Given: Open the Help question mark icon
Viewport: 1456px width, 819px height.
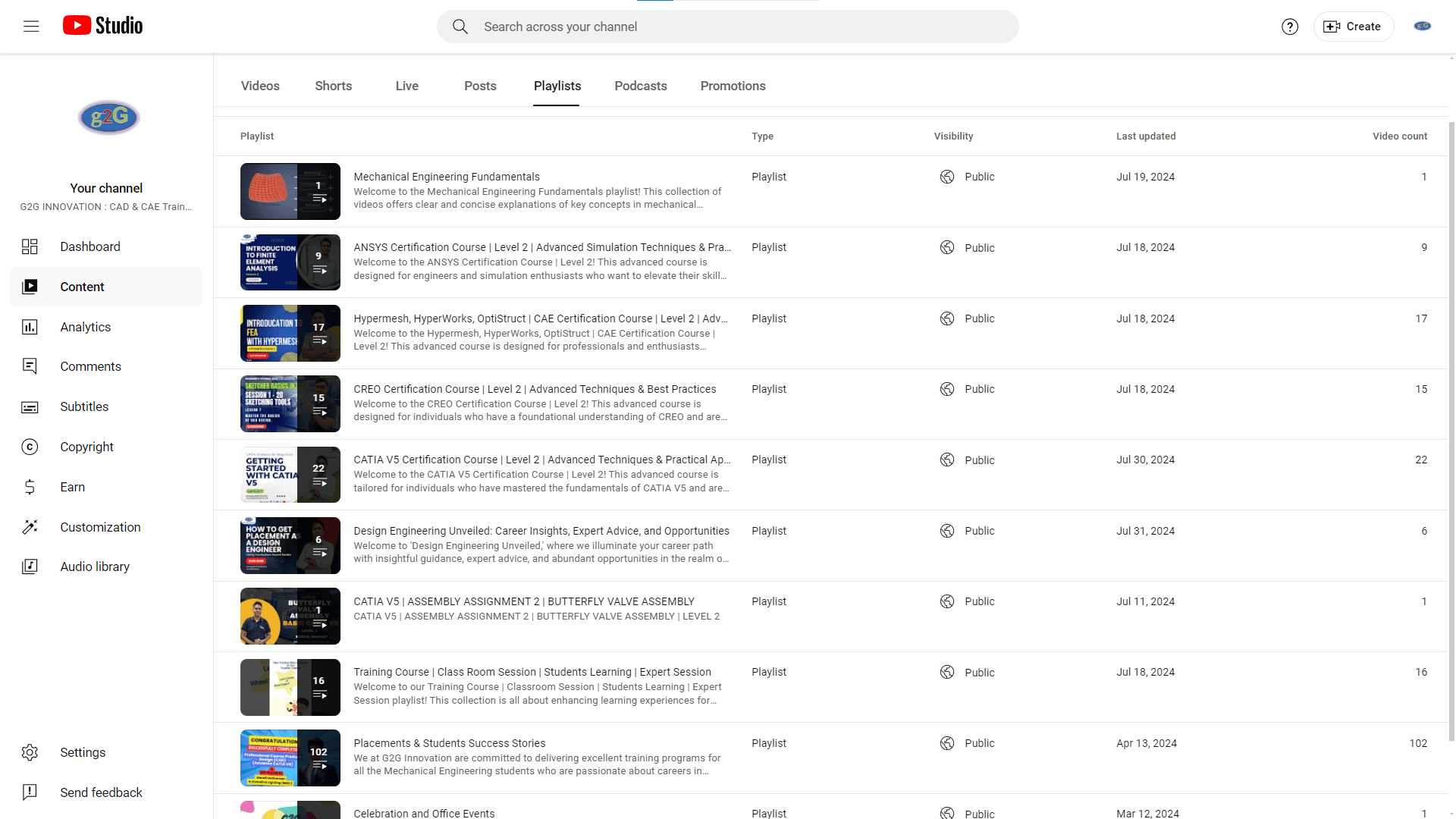Looking at the screenshot, I should 1290,27.
